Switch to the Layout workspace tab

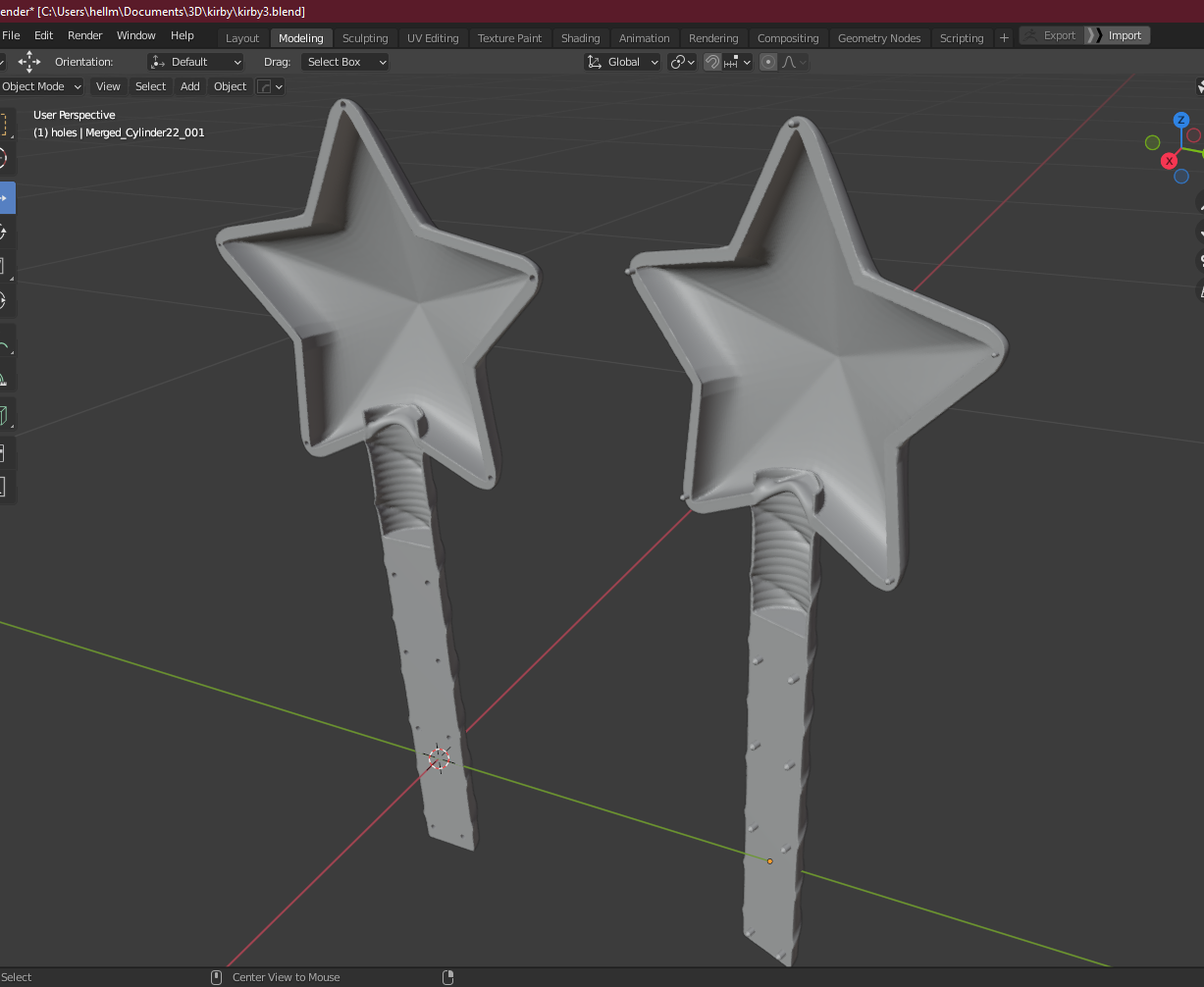[242, 38]
